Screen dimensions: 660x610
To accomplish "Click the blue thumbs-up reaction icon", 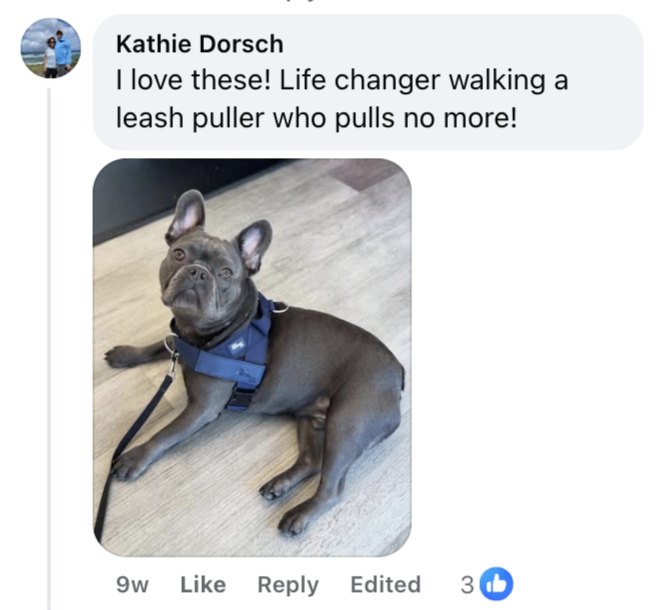I will pos(497,583).
